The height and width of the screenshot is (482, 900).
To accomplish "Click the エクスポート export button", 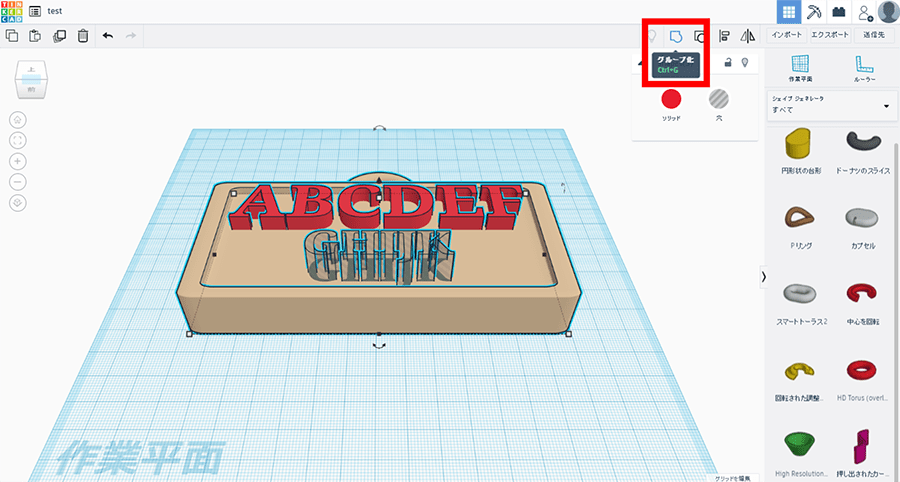I will [x=831, y=35].
